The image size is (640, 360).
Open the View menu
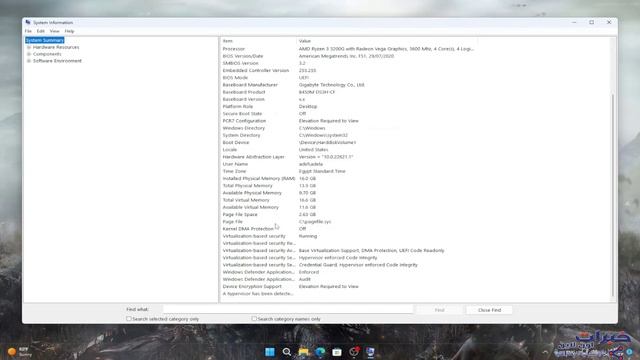coord(54,31)
